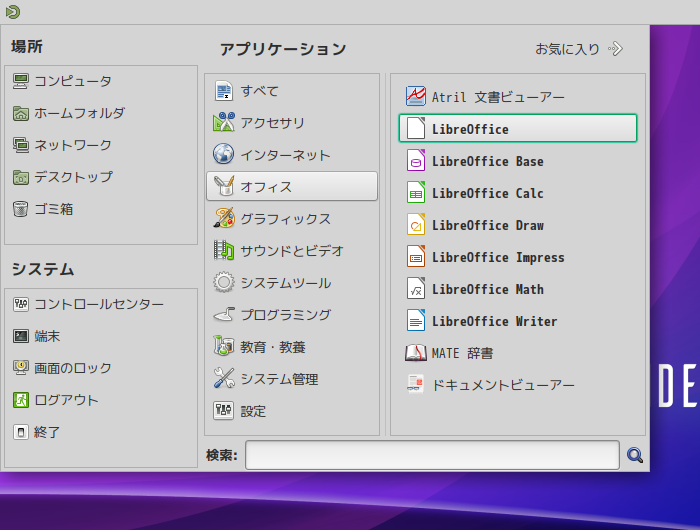Click the search magnifier icon
The image size is (700, 530).
pos(635,455)
